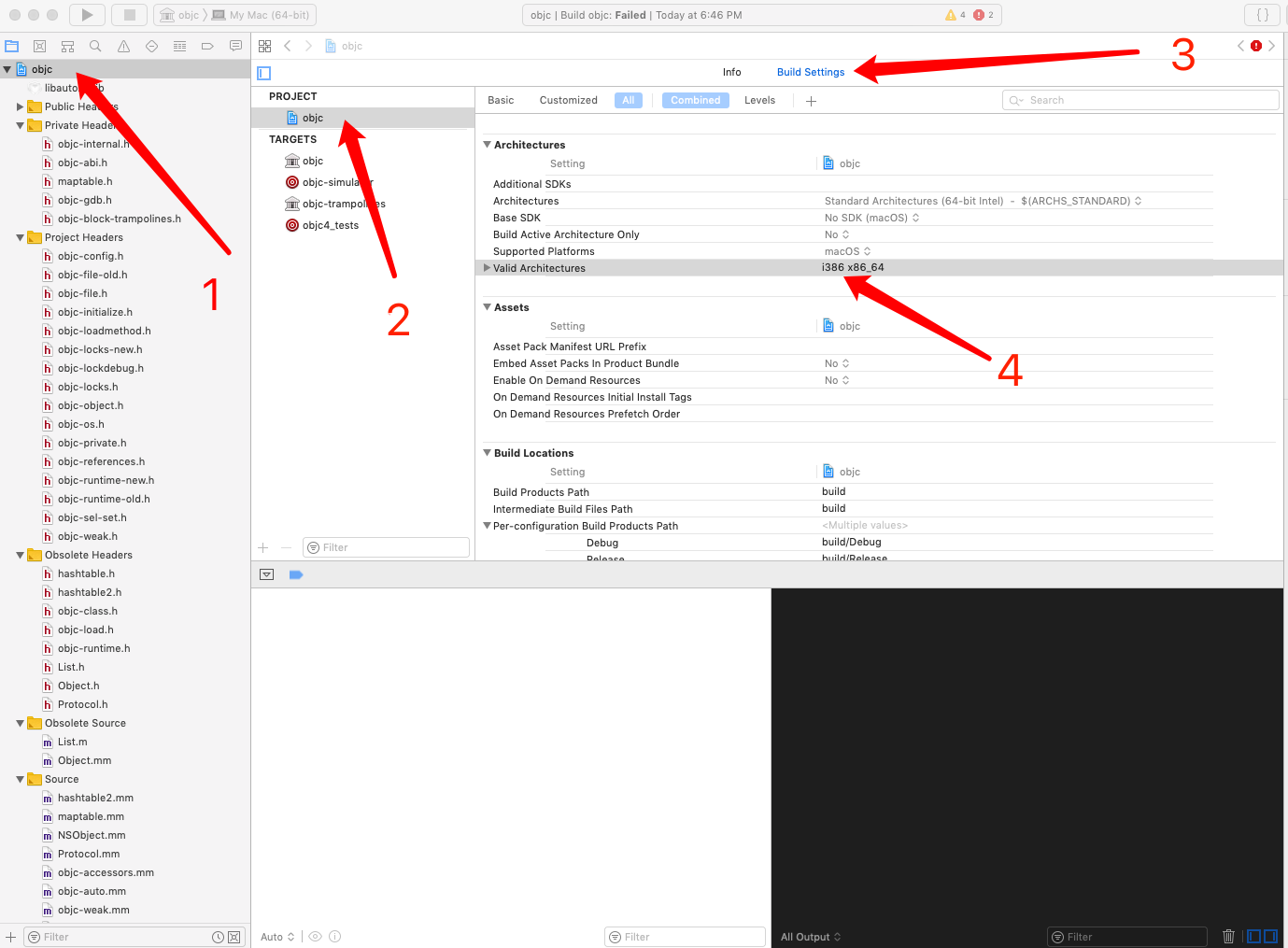Switch to the Info tab
Image resolution: width=1288 pixels, height=948 pixels.
point(731,72)
